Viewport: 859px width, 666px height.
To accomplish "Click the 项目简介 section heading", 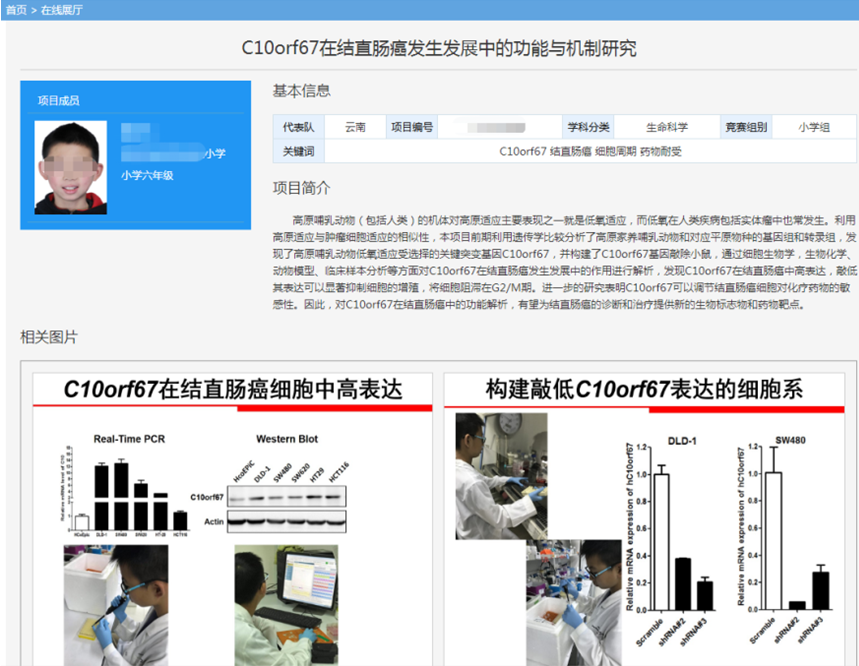I will tap(301, 188).
